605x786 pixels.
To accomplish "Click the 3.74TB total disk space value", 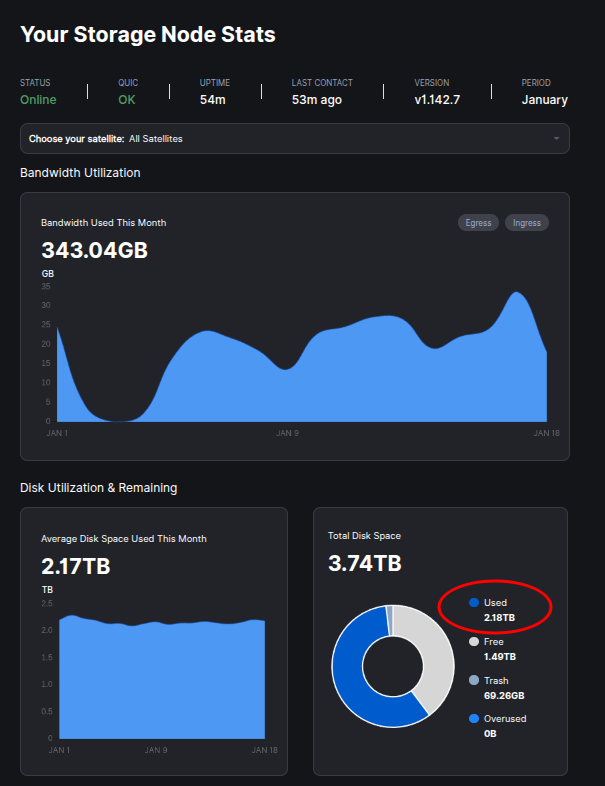I will 364,564.
